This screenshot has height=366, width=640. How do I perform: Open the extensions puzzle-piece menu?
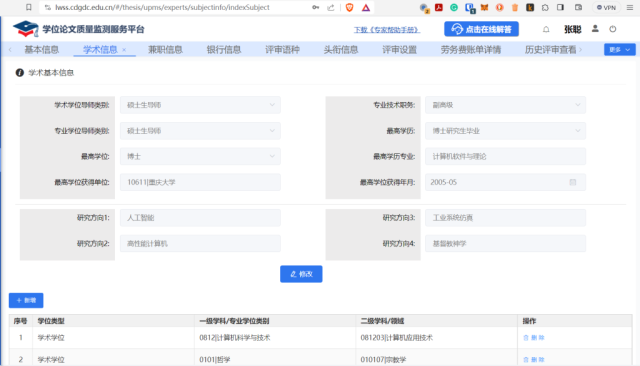pyautogui.click(x=545, y=7)
